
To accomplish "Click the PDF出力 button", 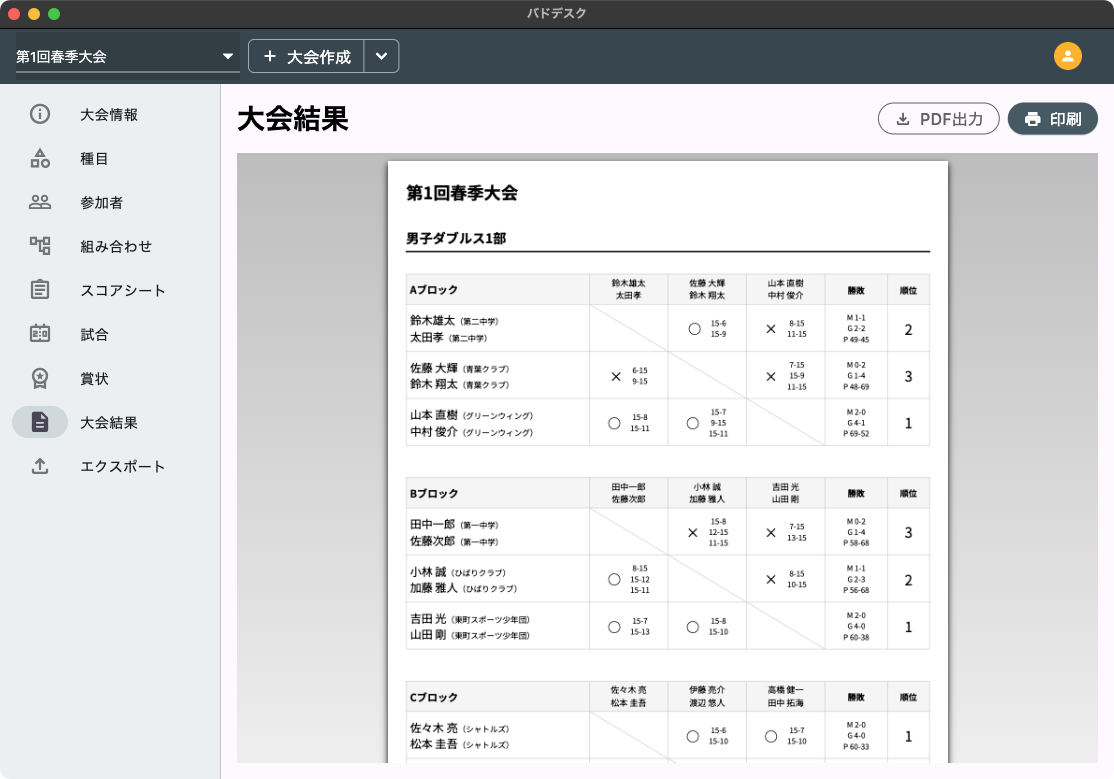I will tap(939, 119).
